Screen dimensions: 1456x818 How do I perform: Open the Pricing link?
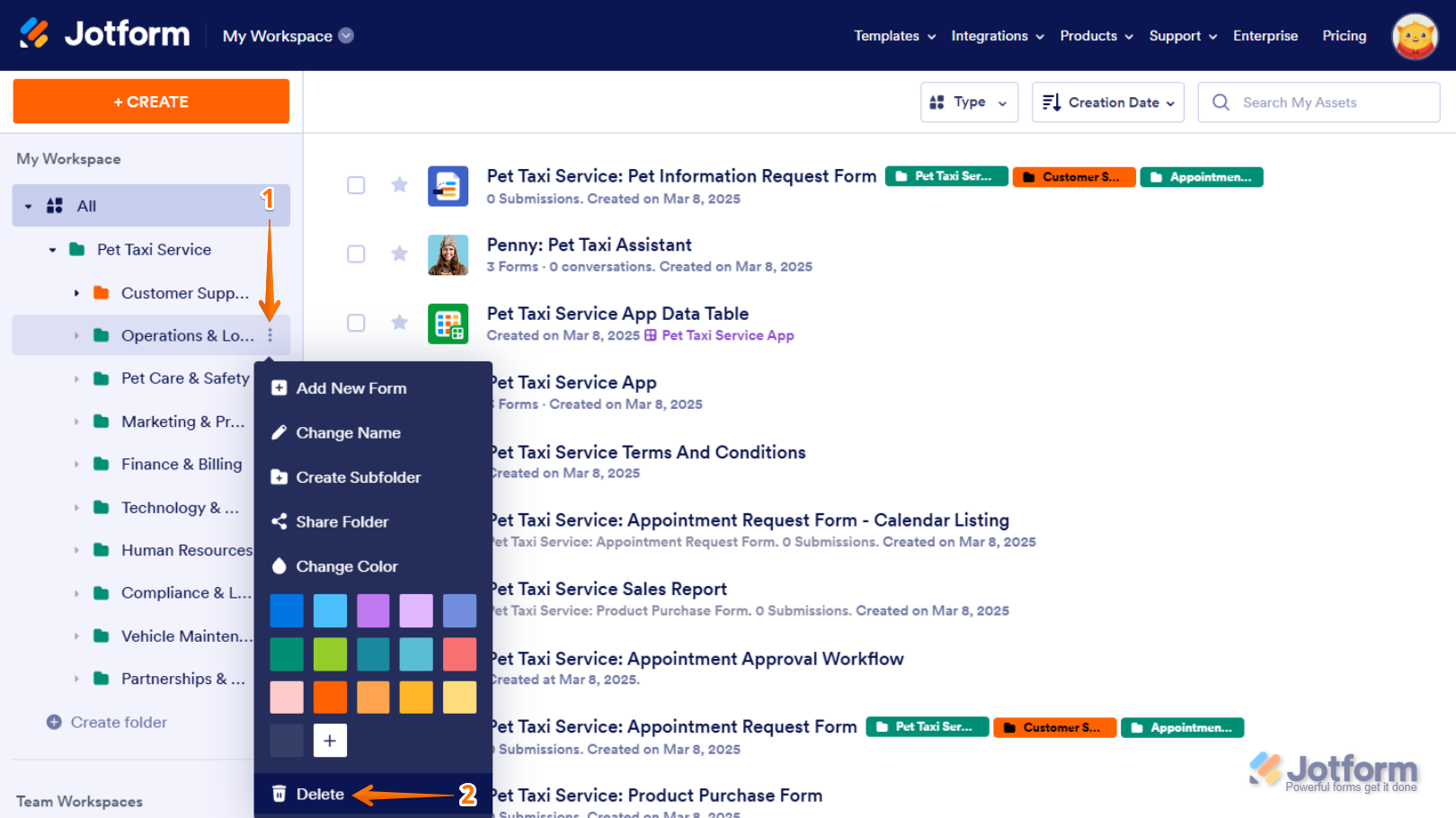click(1345, 36)
